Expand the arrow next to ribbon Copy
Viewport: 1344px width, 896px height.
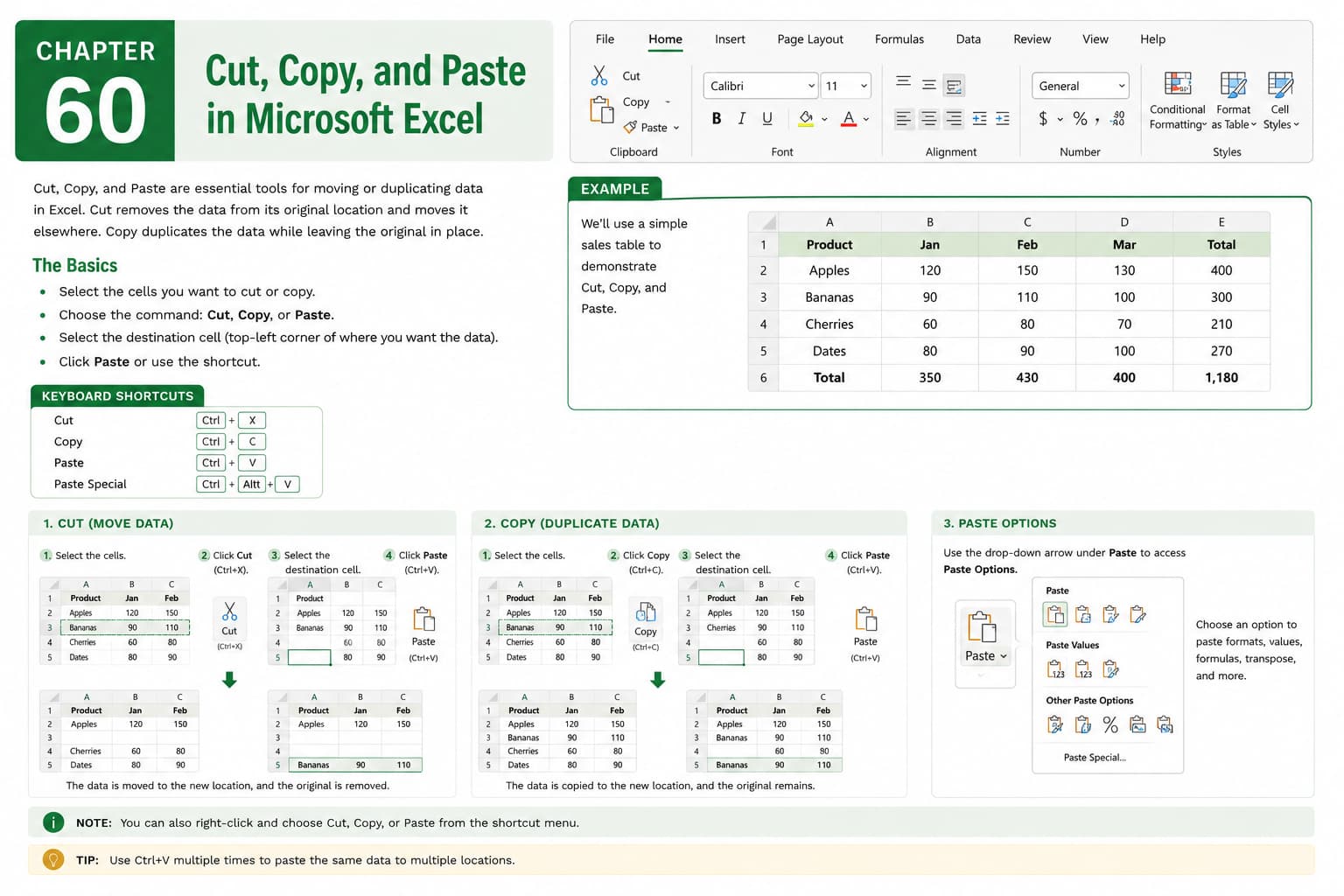click(668, 102)
